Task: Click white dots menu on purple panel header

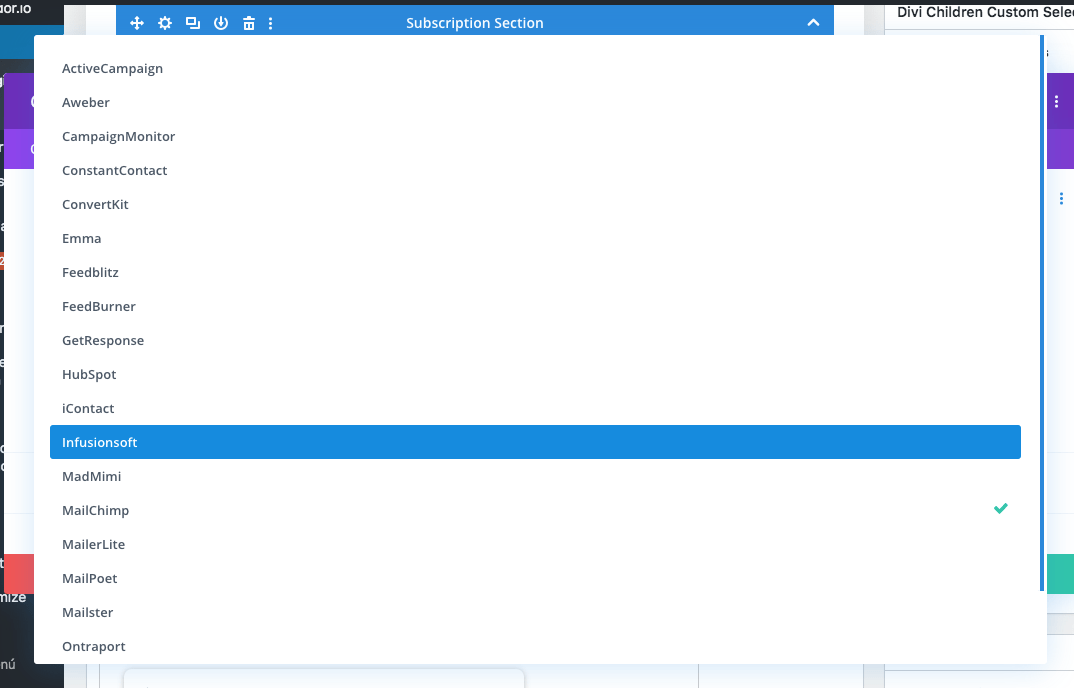Action: coord(1056,101)
